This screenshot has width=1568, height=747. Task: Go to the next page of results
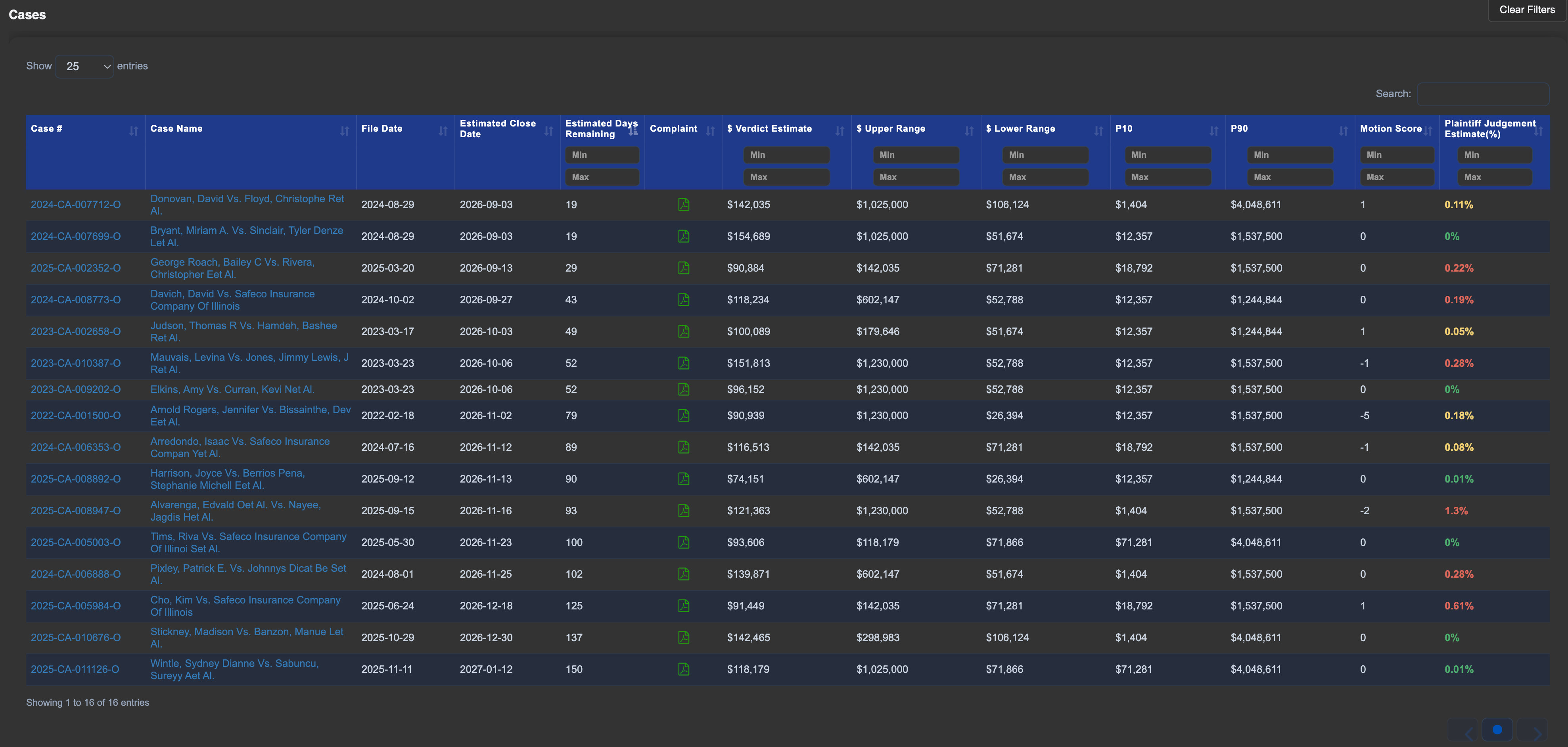click(1532, 730)
